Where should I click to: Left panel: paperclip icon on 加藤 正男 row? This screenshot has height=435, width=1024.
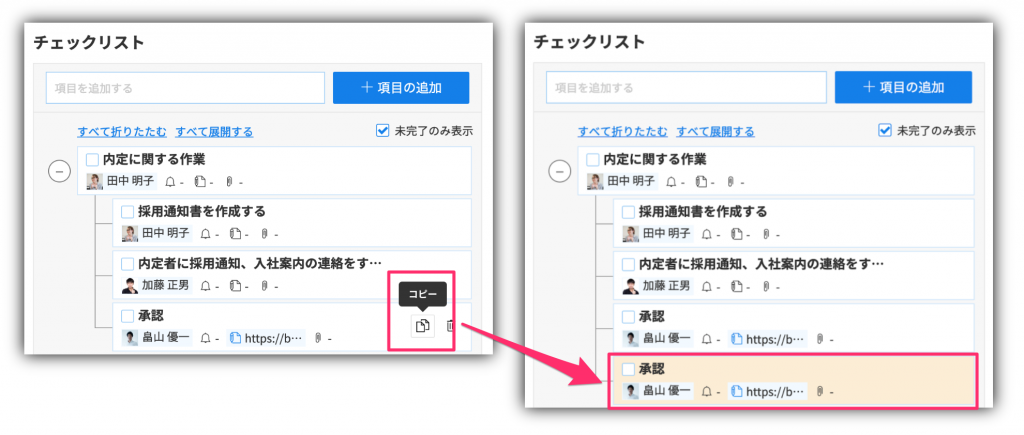264,286
